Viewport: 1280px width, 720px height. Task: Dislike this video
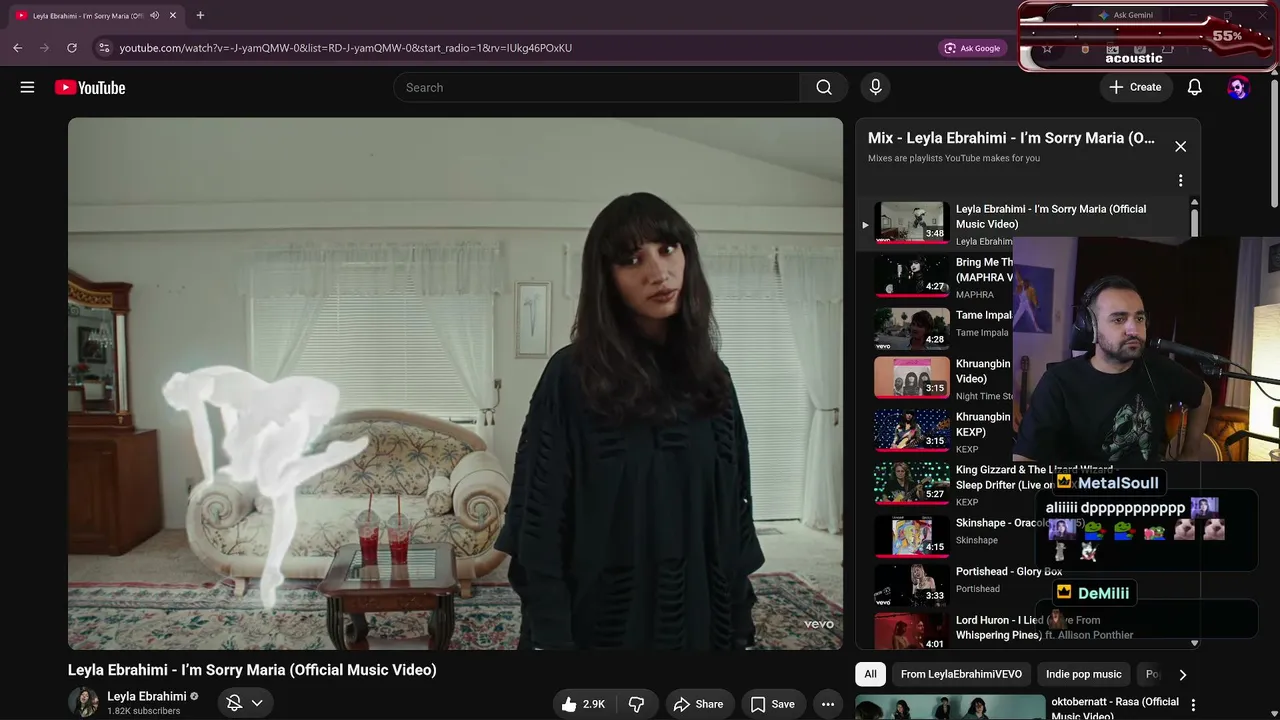point(636,704)
